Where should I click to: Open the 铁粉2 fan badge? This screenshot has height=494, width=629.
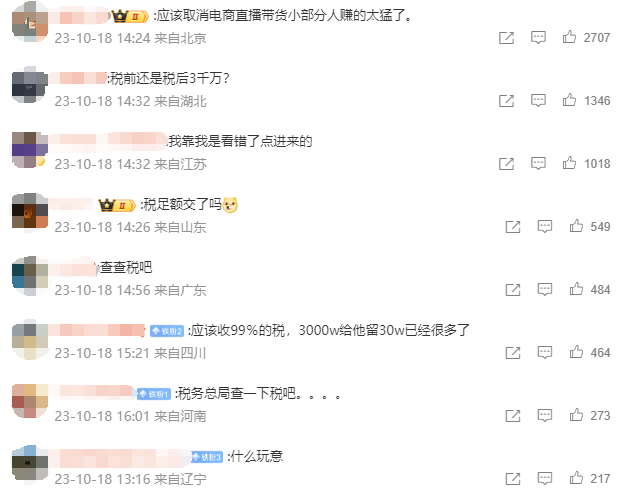tap(167, 331)
